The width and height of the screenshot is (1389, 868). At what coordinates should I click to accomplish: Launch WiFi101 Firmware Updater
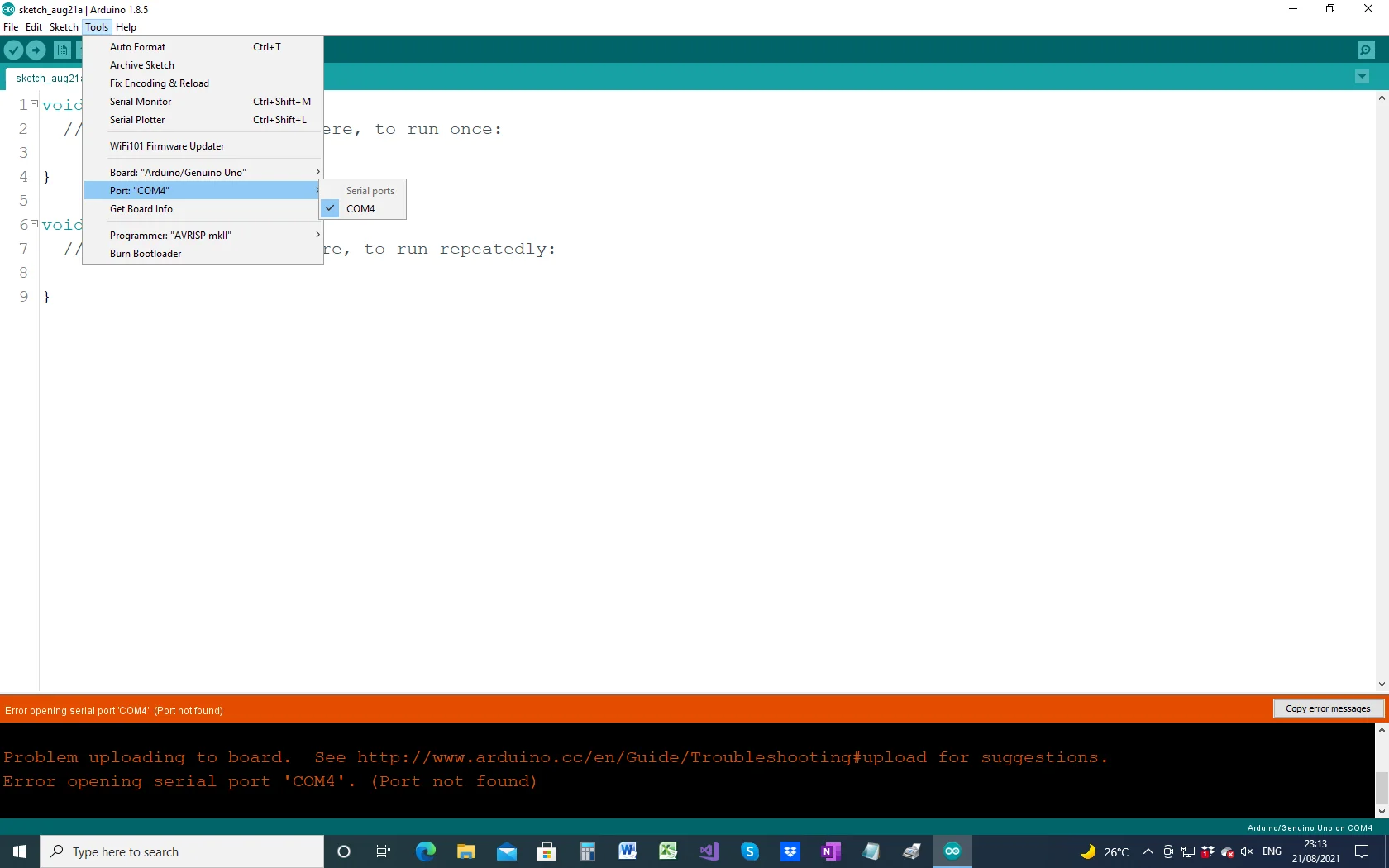[203, 146]
